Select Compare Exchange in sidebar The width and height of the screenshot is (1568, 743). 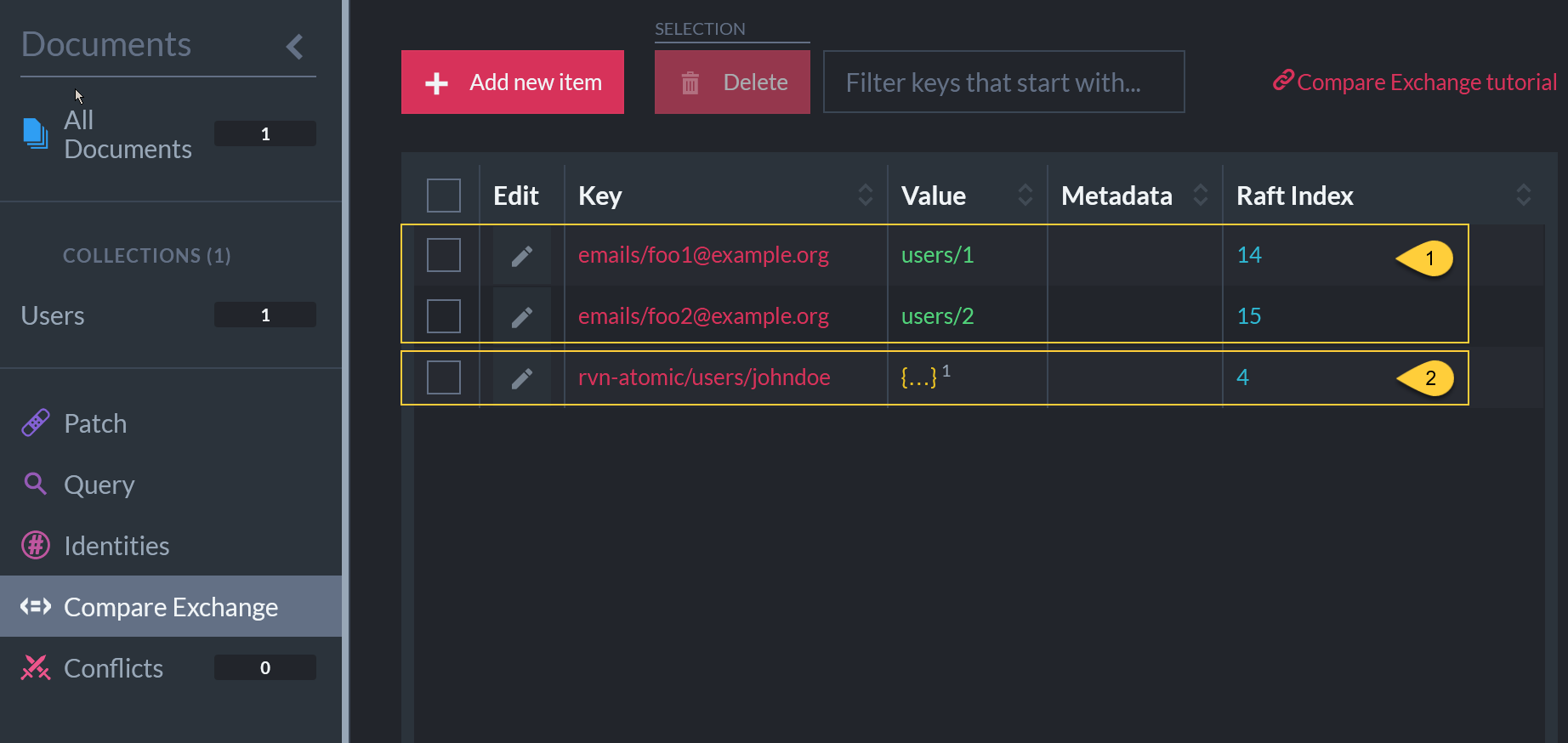pos(171,607)
